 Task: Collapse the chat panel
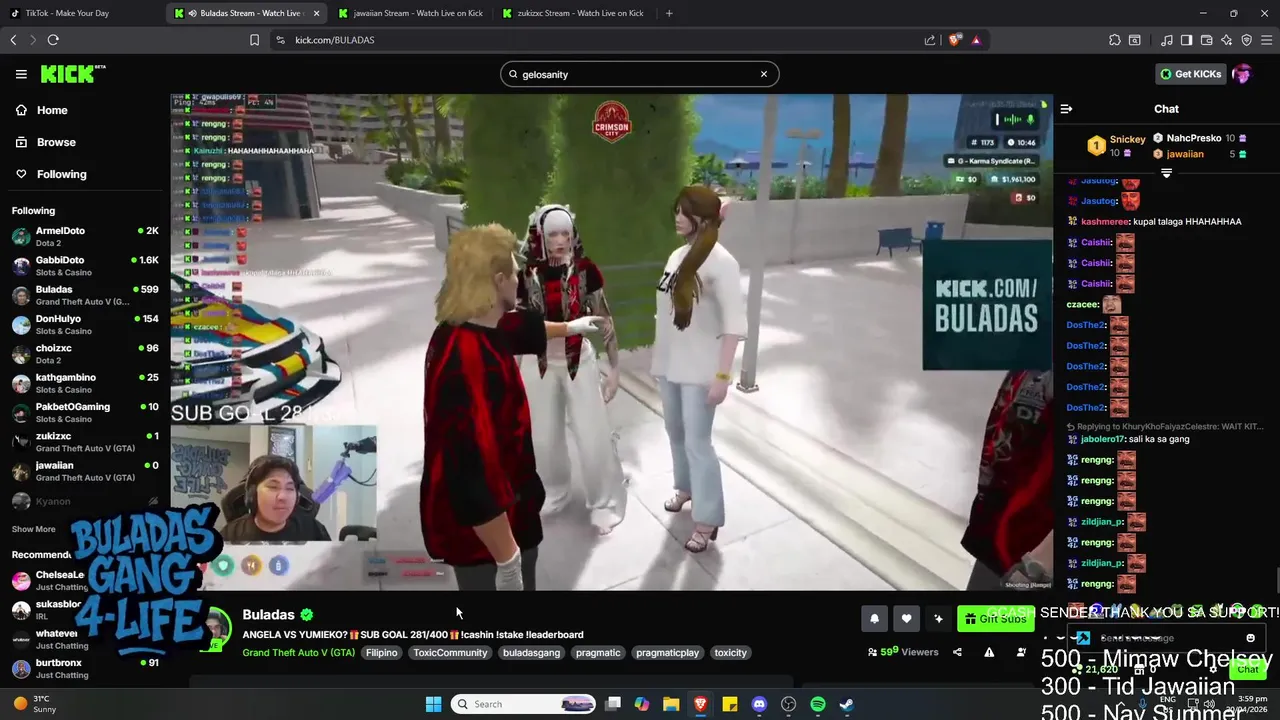click(1066, 109)
